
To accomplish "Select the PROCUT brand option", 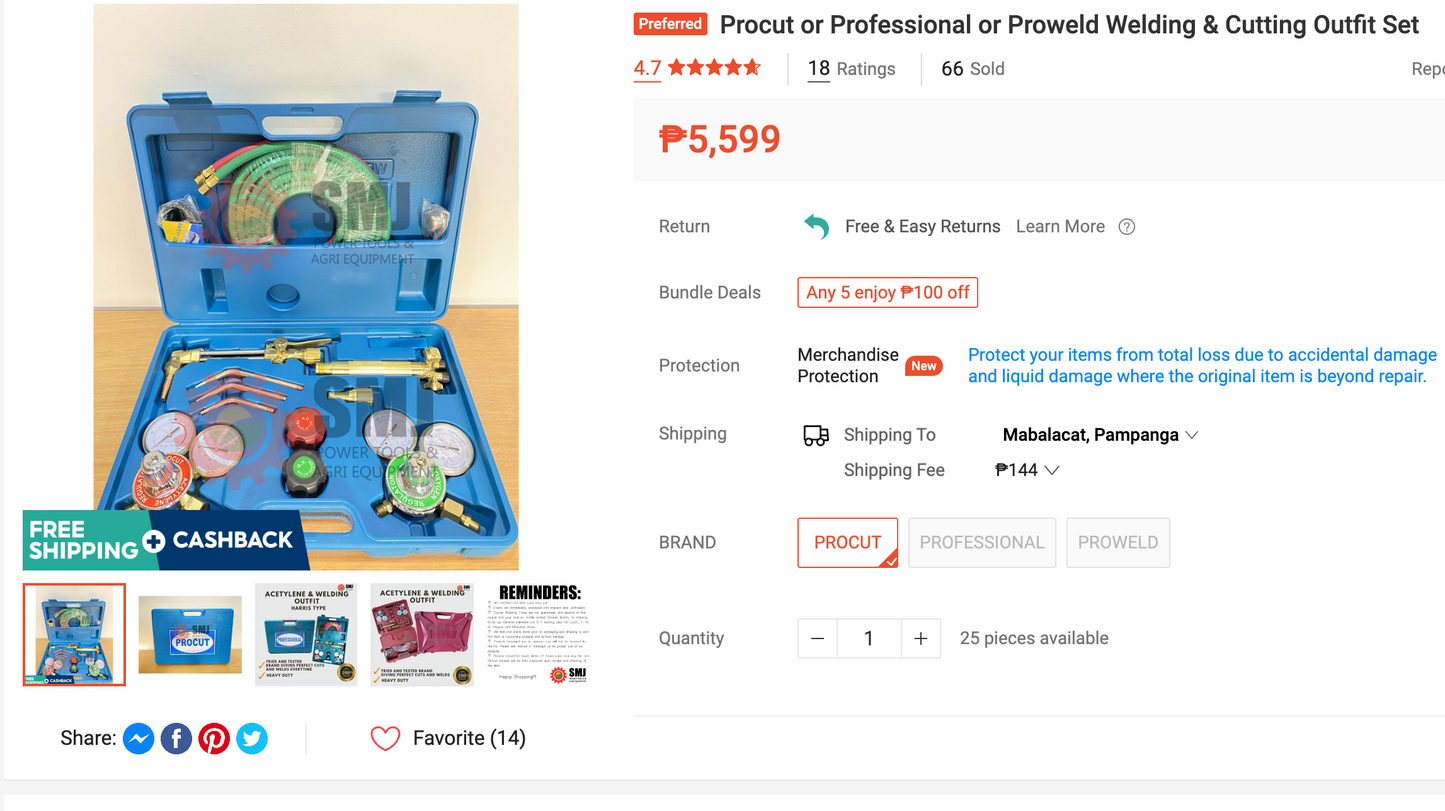I will coord(847,542).
